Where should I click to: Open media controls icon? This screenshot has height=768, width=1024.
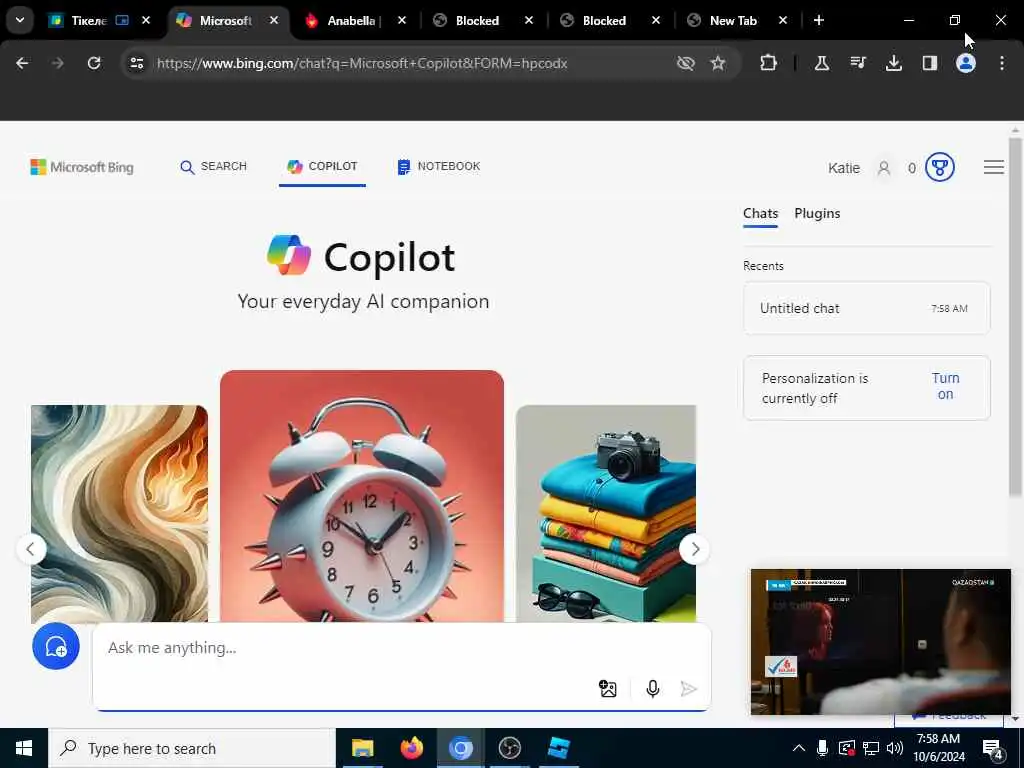pyautogui.click(x=858, y=63)
